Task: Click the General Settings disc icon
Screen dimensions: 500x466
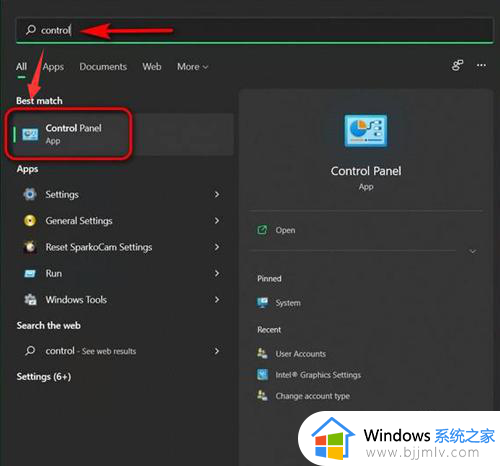Action: [x=30, y=221]
